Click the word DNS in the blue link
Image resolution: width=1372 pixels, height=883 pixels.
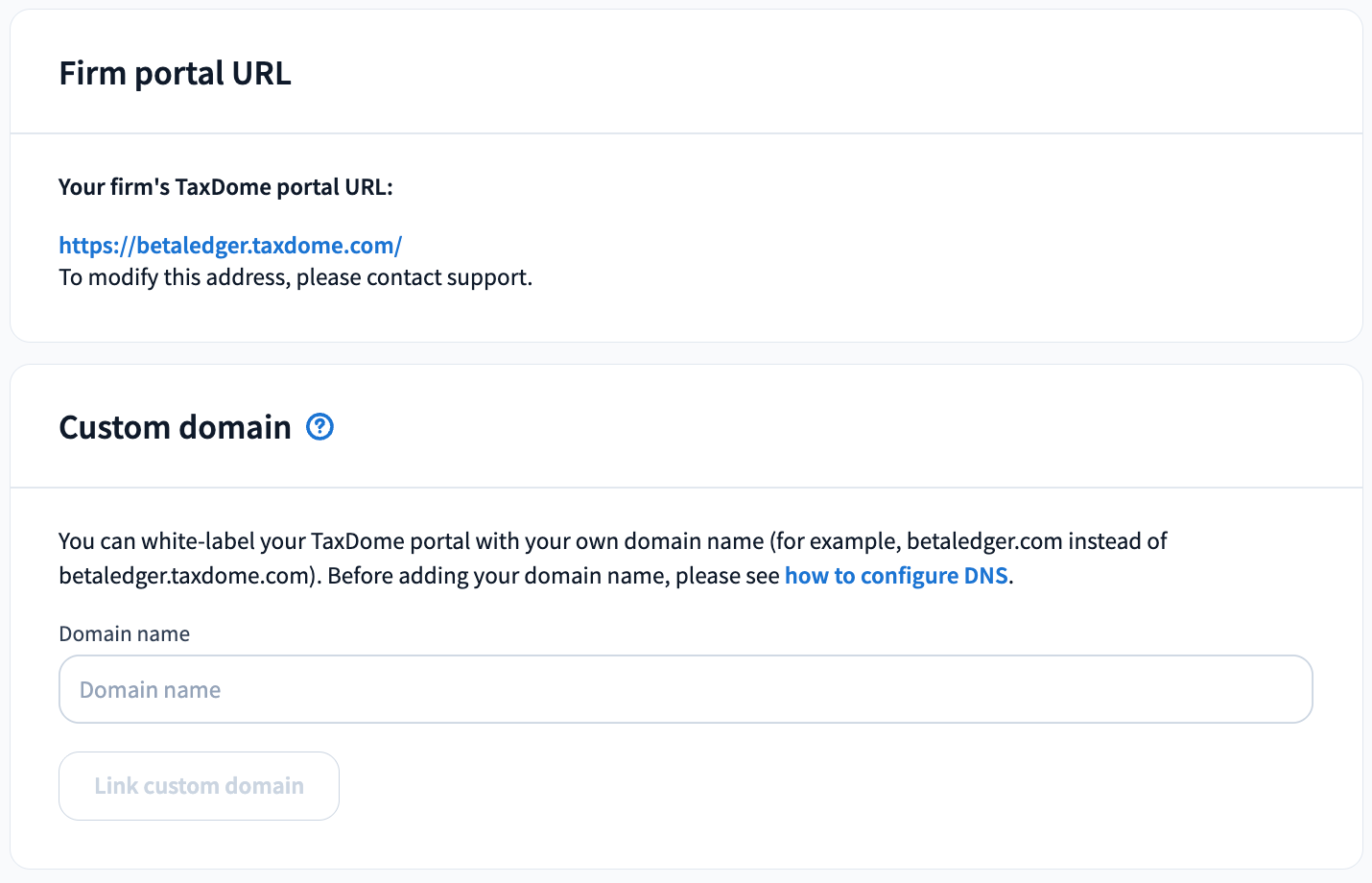tap(986, 575)
